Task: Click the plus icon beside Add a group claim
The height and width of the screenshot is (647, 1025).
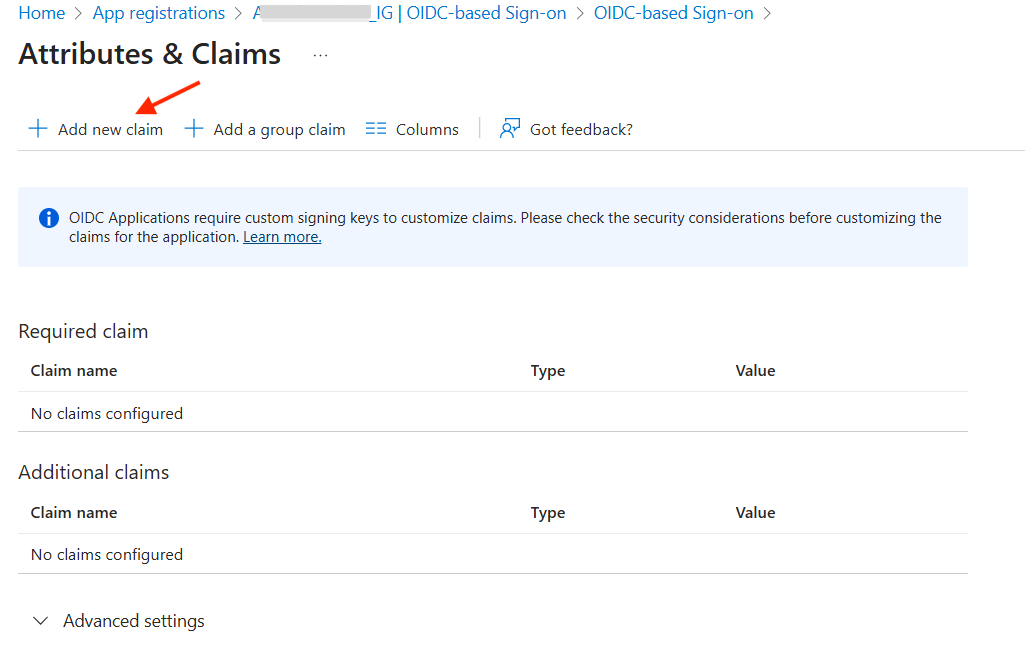Action: (194, 129)
